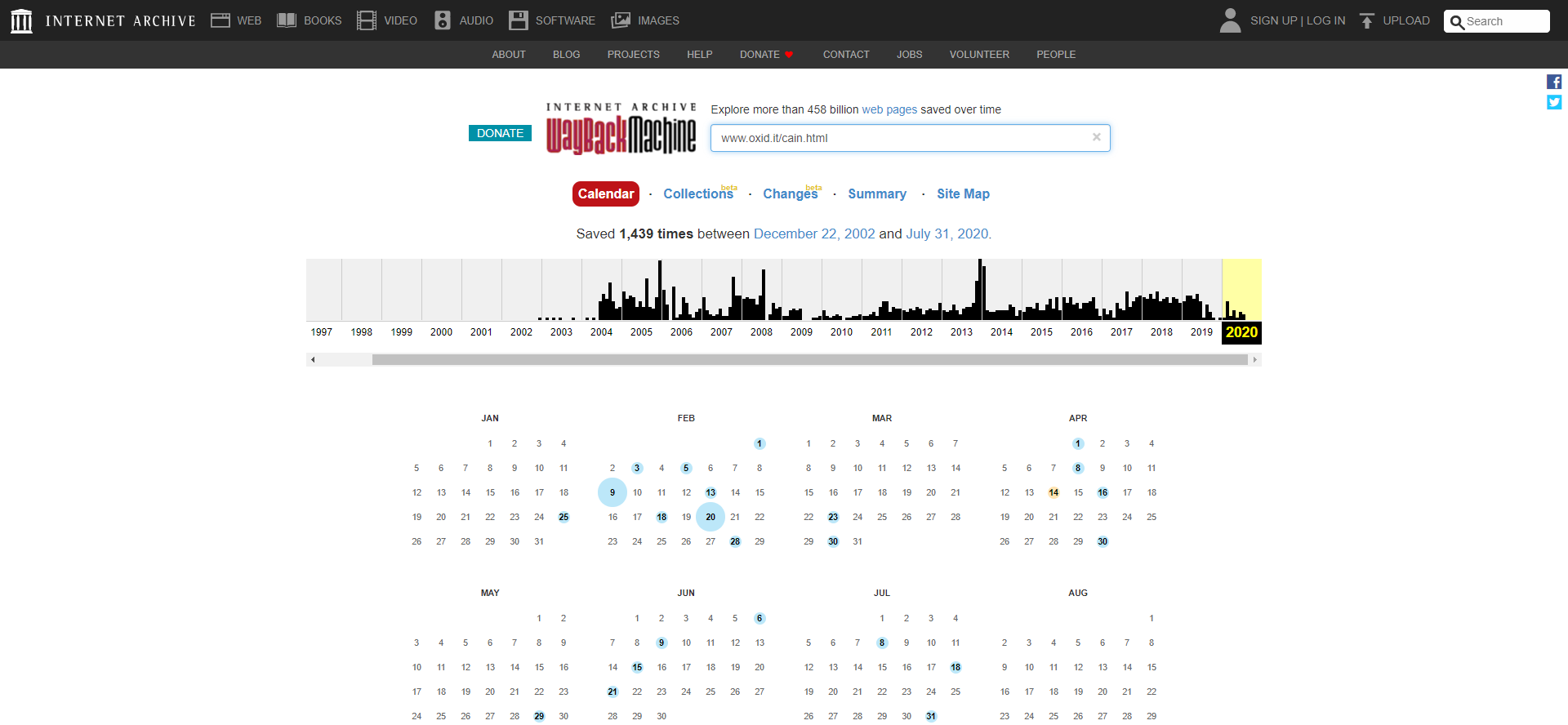Select the Calendar tab

pyautogui.click(x=606, y=193)
